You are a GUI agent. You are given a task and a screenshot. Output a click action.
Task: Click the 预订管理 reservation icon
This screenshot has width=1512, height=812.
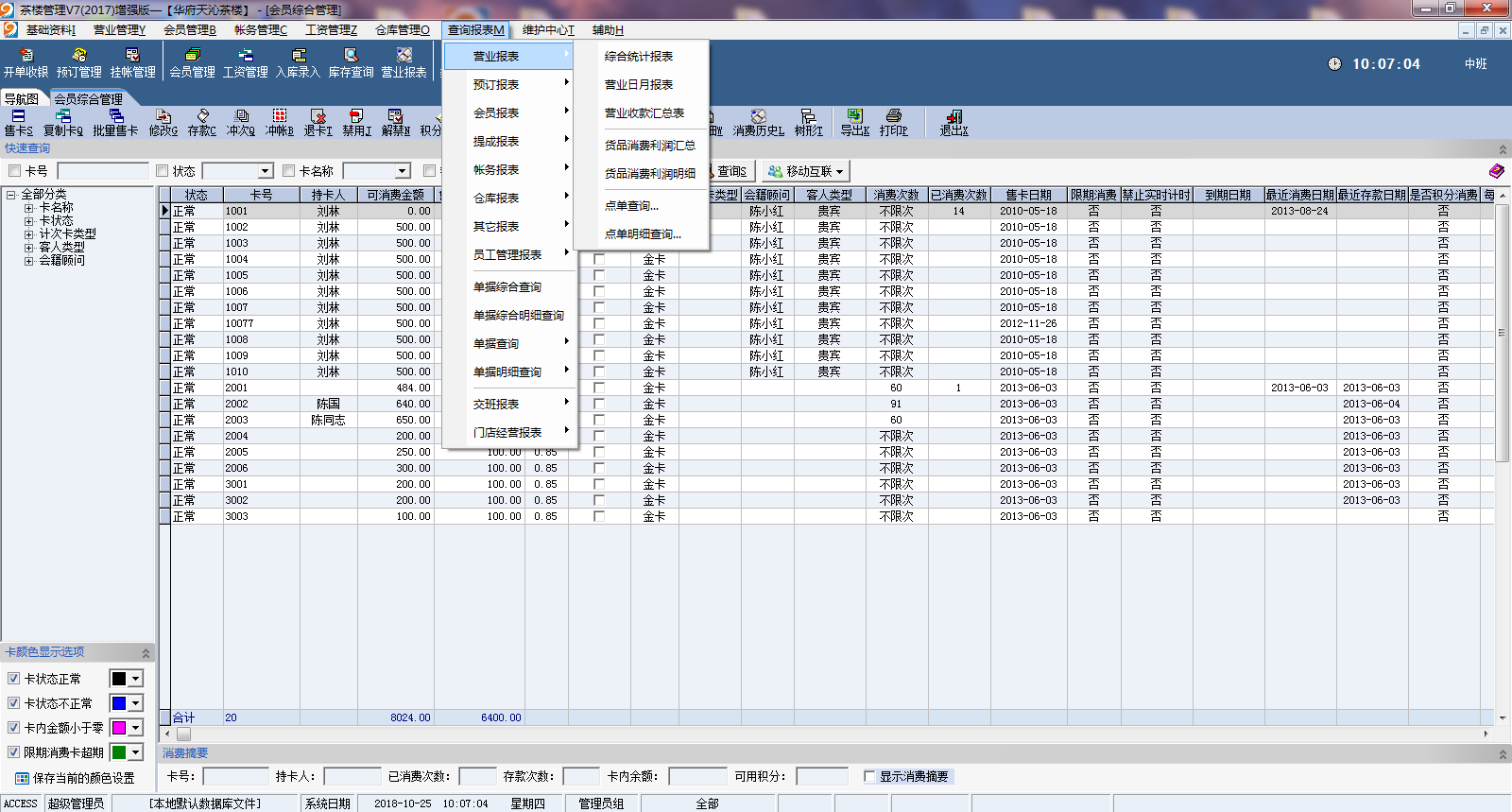(x=79, y=62)
